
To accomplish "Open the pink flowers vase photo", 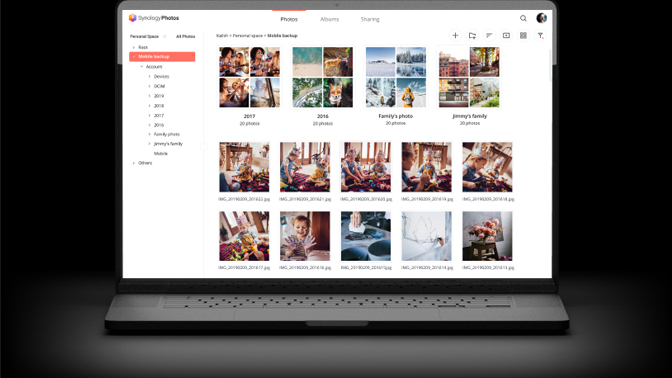I will click(487, 236).
